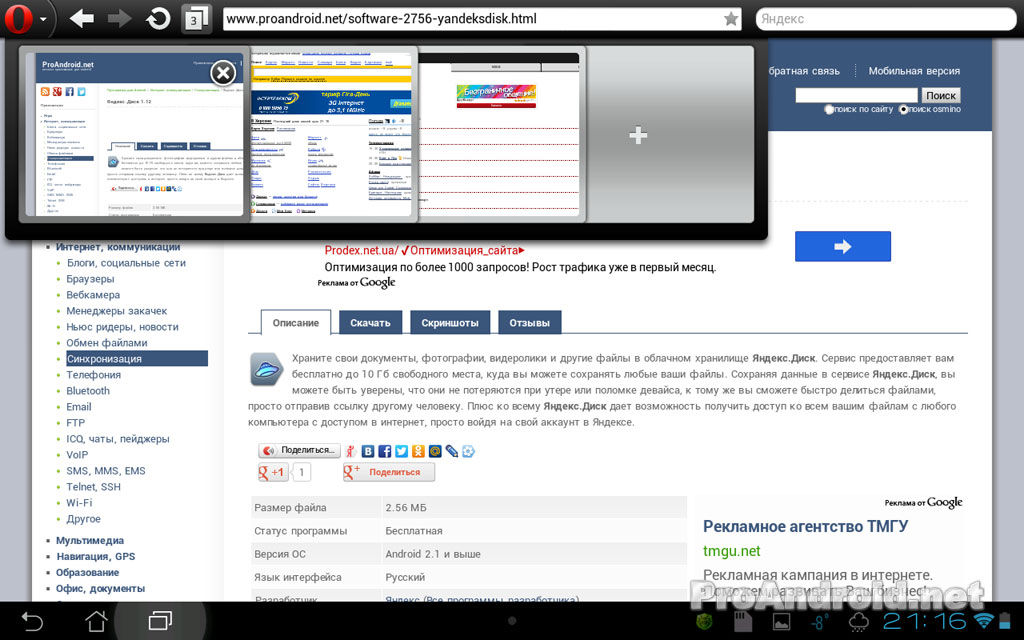Screen dimensions: 1024x640
Task: Open Bluetooth category
Action: click(88, 391)
